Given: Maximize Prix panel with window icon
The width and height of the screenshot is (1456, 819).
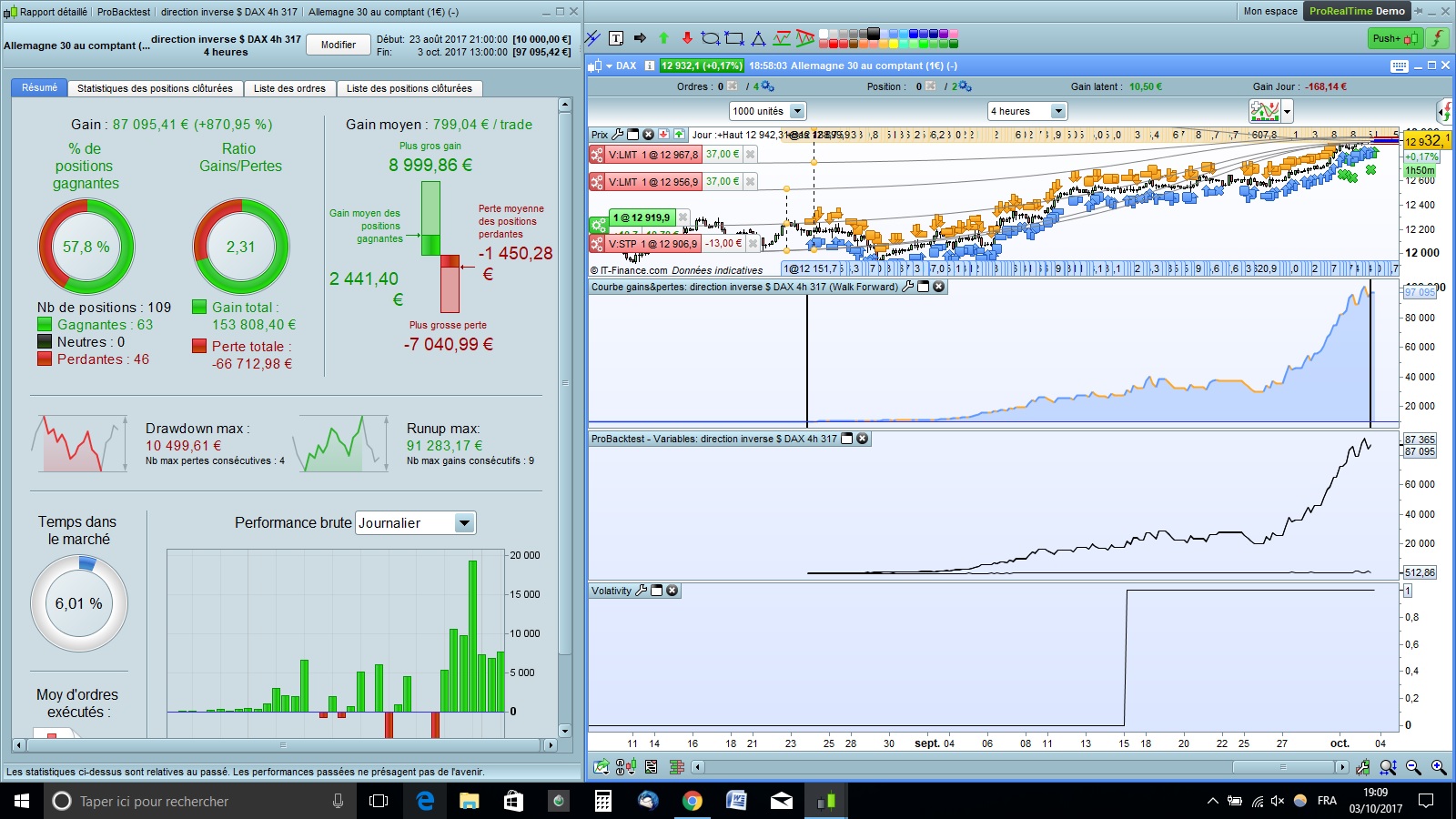Looking at the screenshot, I should click(633, 135).
